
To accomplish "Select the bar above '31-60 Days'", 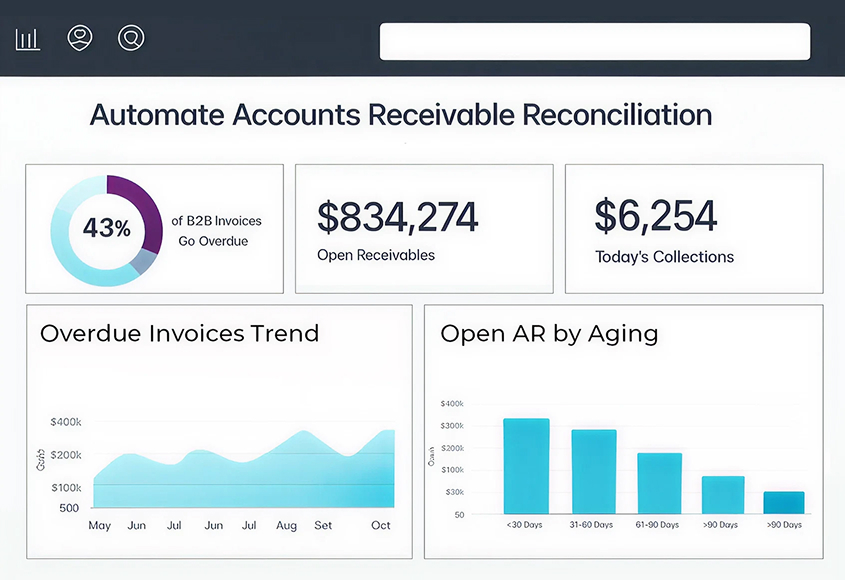I will coord(594,472).
